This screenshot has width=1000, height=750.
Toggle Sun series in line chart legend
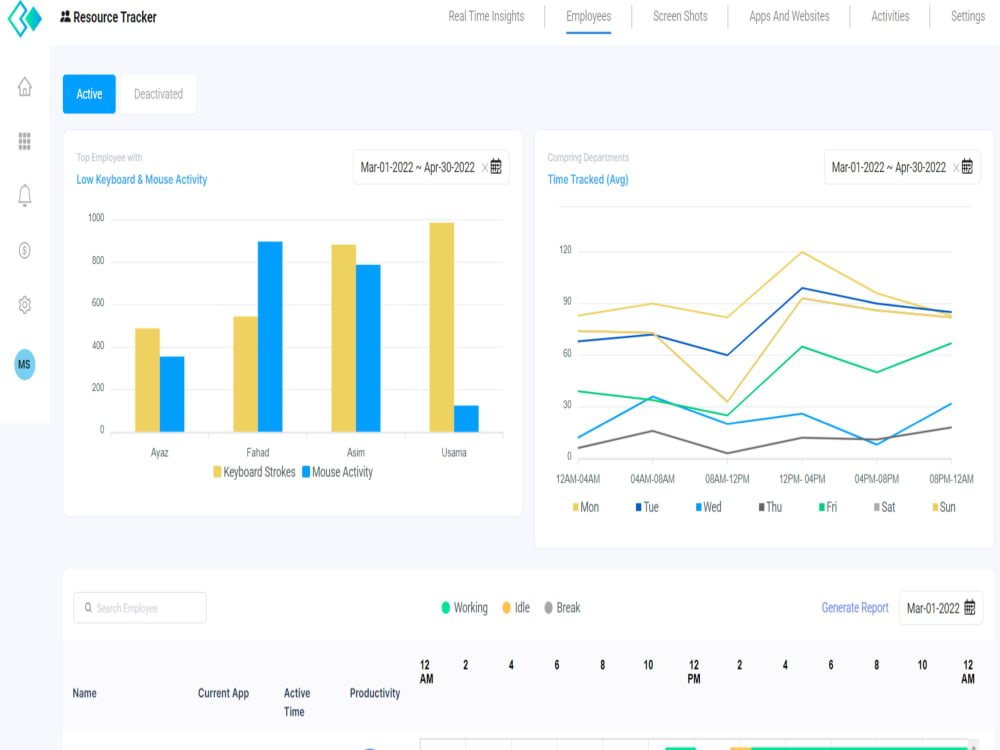[944, 507]
